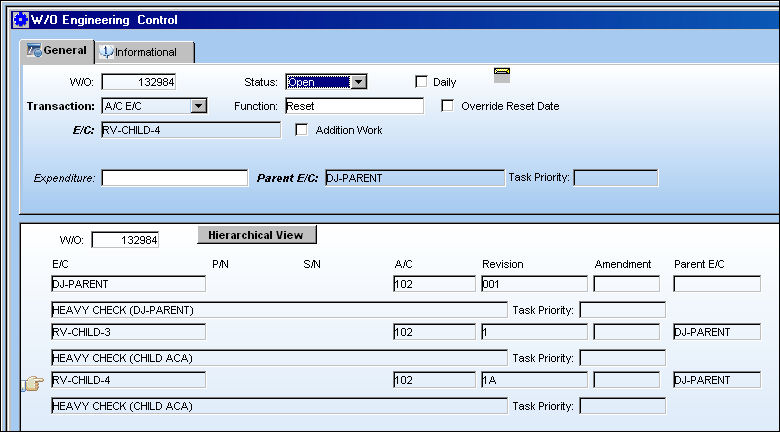Open the Status dropdown arrow
The image size is (780, 432).
pos(358,82)
